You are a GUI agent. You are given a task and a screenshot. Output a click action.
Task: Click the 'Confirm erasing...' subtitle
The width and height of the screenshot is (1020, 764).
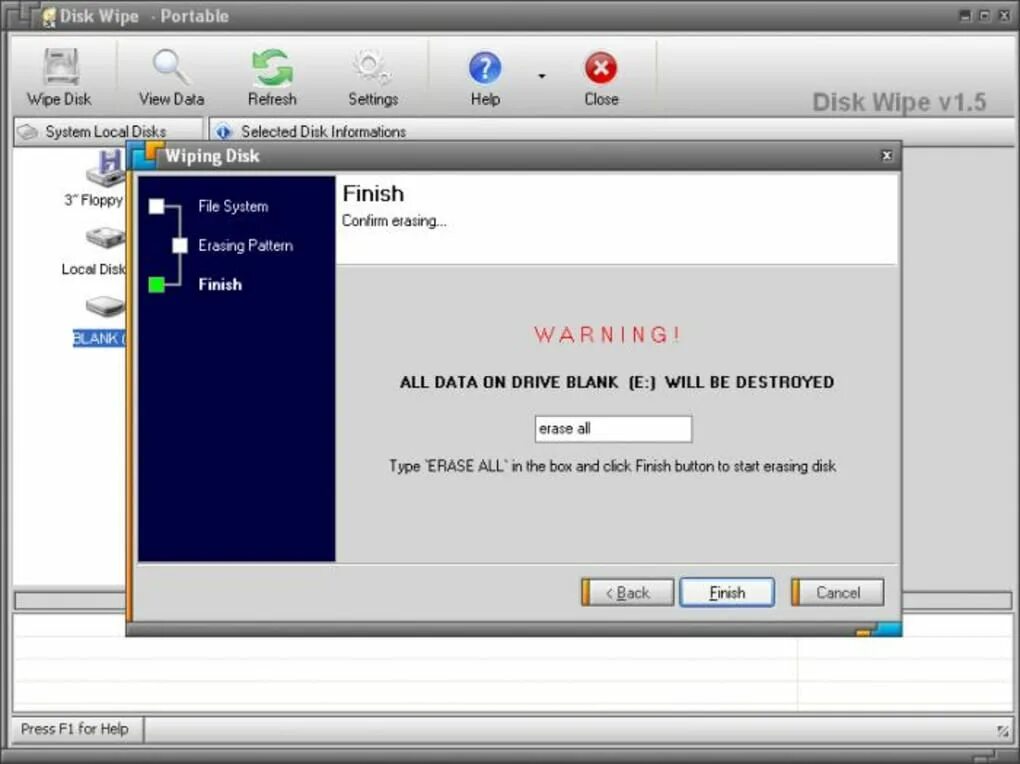point(394,221)
